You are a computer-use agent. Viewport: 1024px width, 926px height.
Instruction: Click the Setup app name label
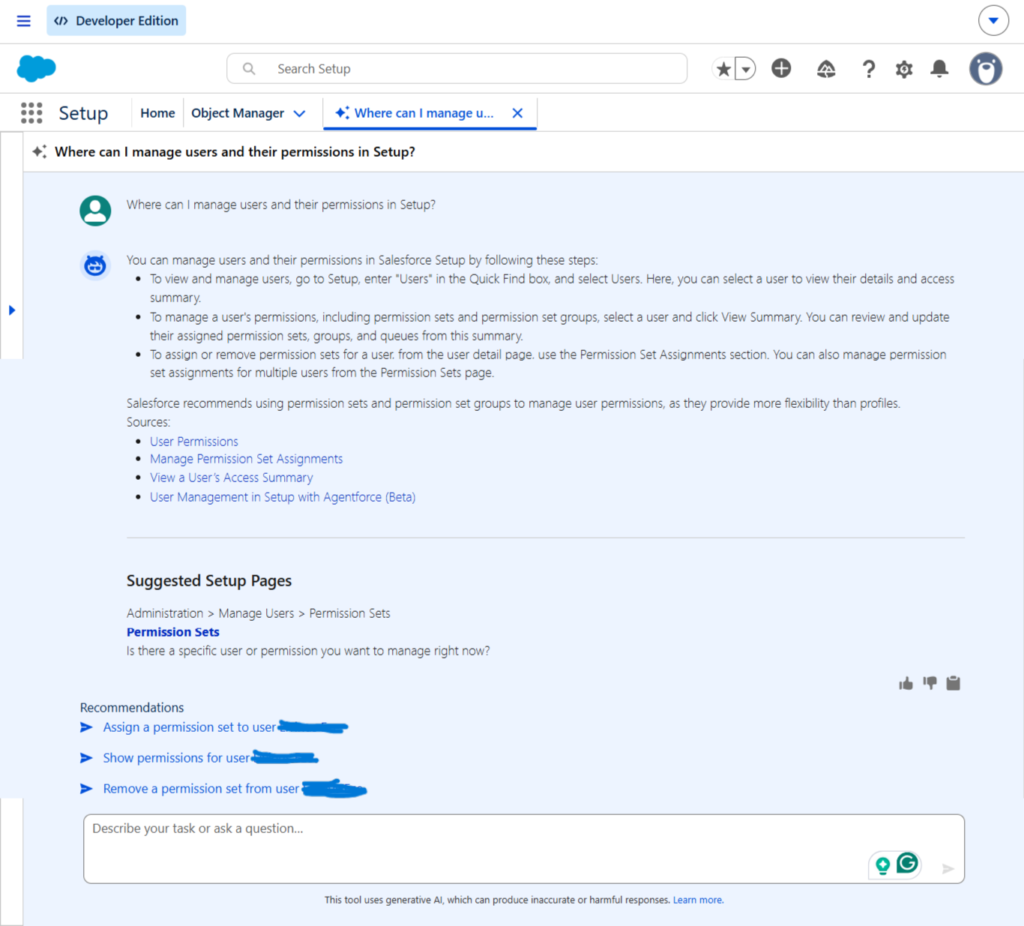(84, 113)
